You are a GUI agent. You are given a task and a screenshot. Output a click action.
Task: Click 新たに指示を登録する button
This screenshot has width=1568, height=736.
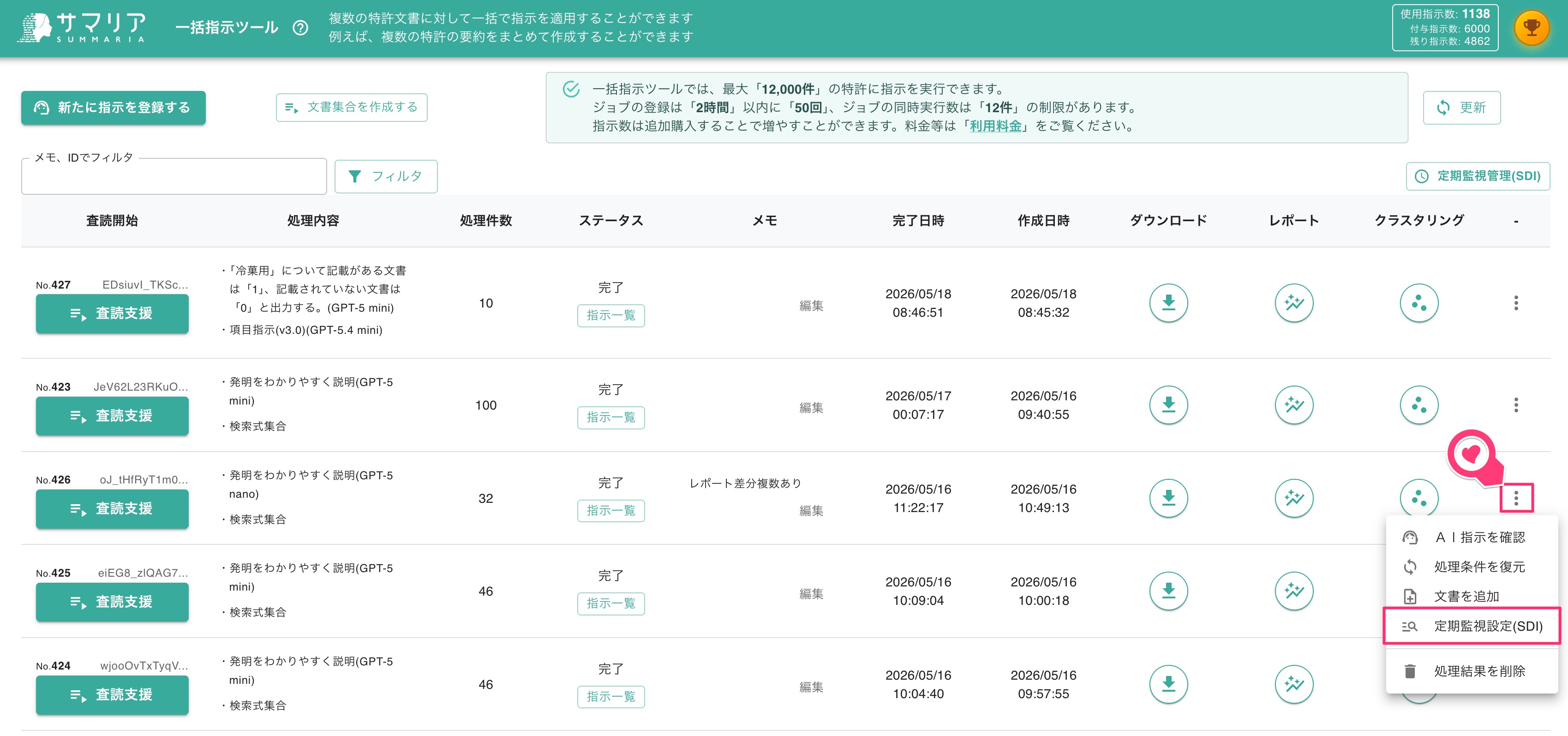tap(113, 108)
